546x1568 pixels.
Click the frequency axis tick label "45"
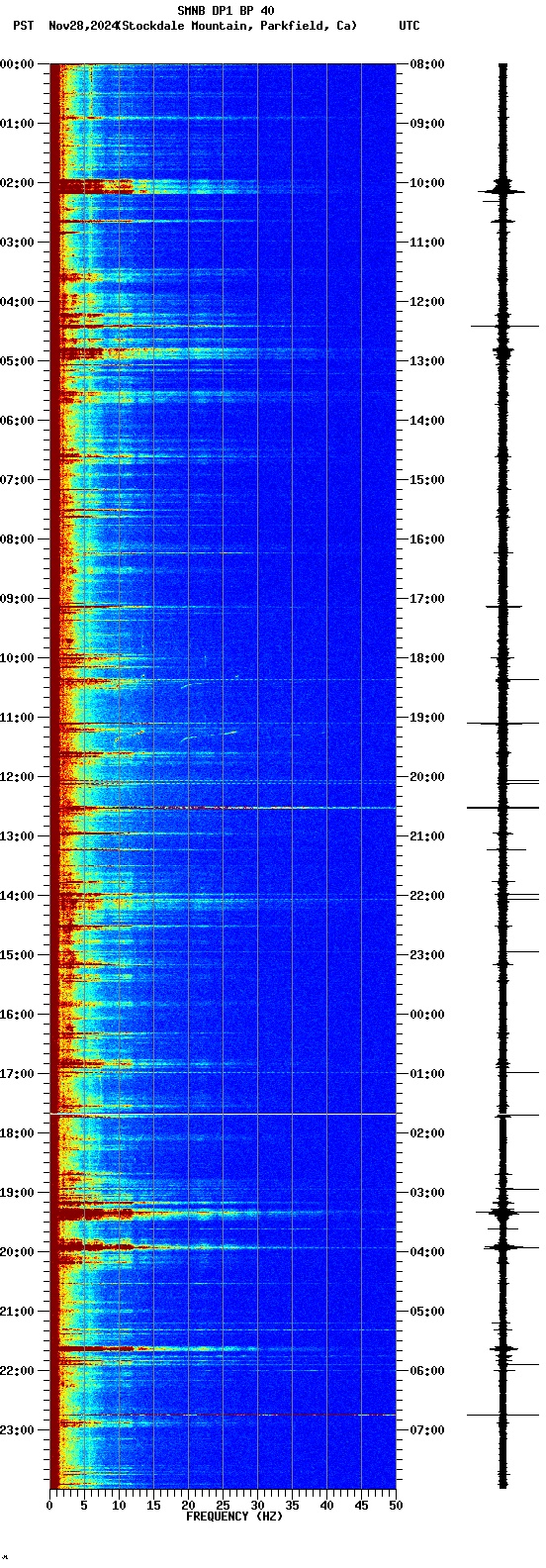[361, 1506]
